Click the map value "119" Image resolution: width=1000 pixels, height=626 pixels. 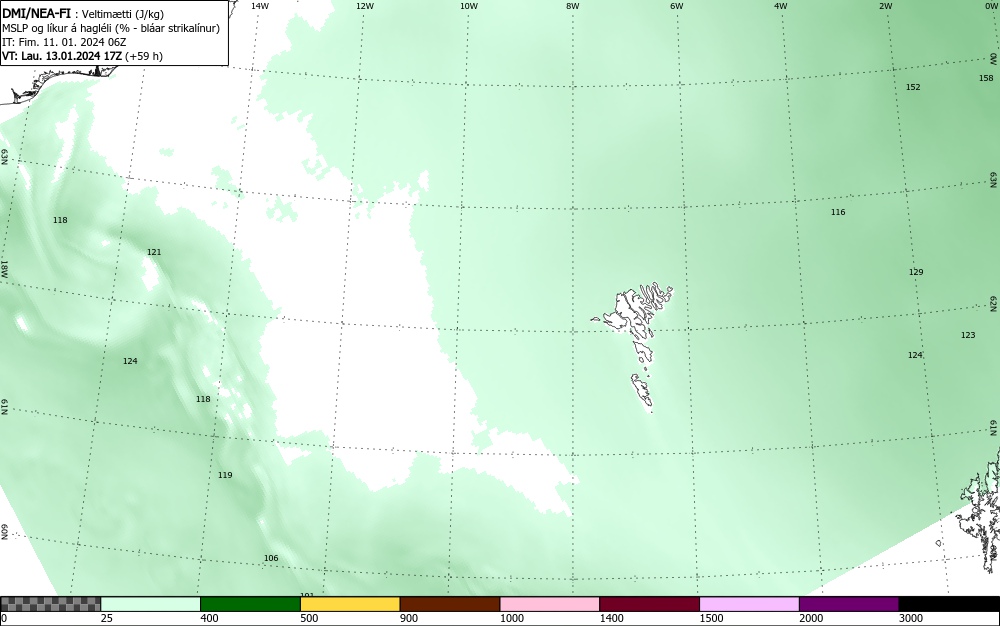225,476
